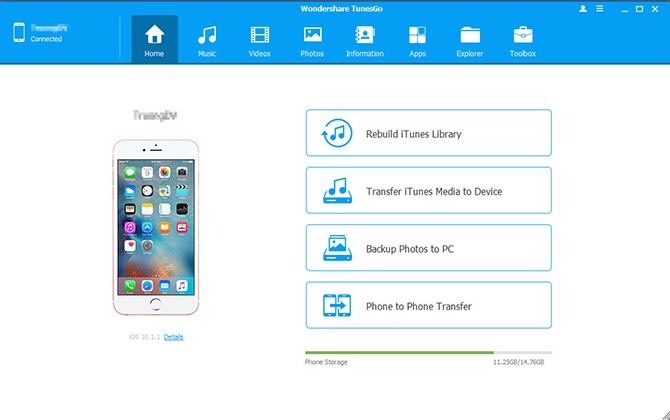Click Rebuild iTunes Library button
The width and height of the screenshot is (670, 420).
pyautogui.click(x=429, y=133)
